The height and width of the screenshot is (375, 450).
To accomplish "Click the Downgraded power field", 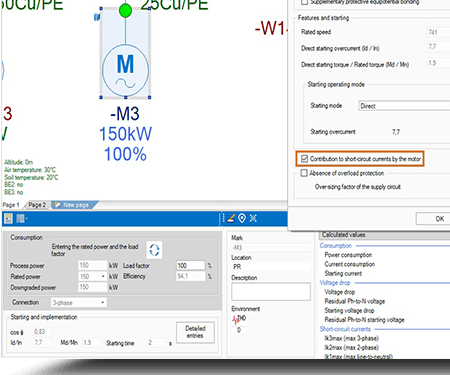I will (92, 287).
